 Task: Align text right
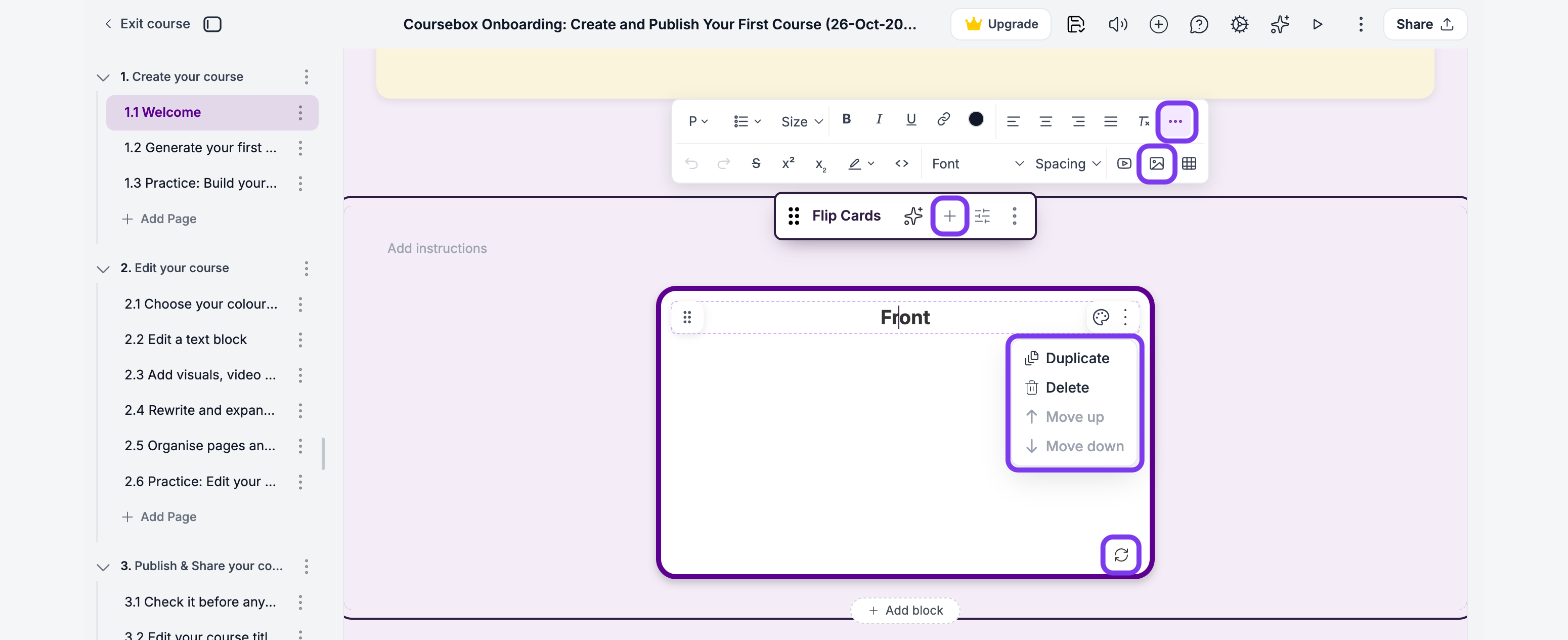[1078, 121]
